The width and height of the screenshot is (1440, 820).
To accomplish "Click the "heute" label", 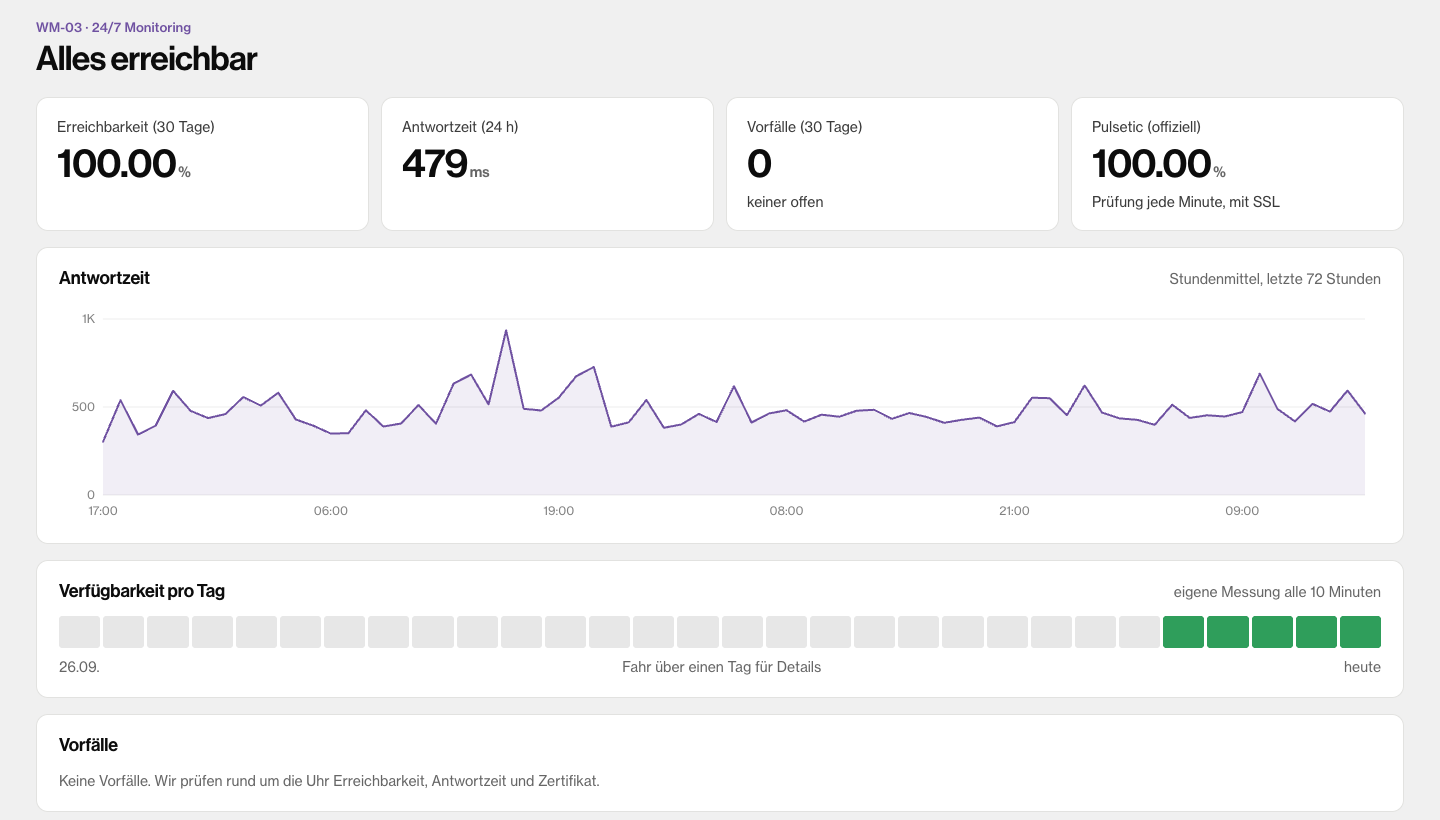I will tap(1362, 667).
